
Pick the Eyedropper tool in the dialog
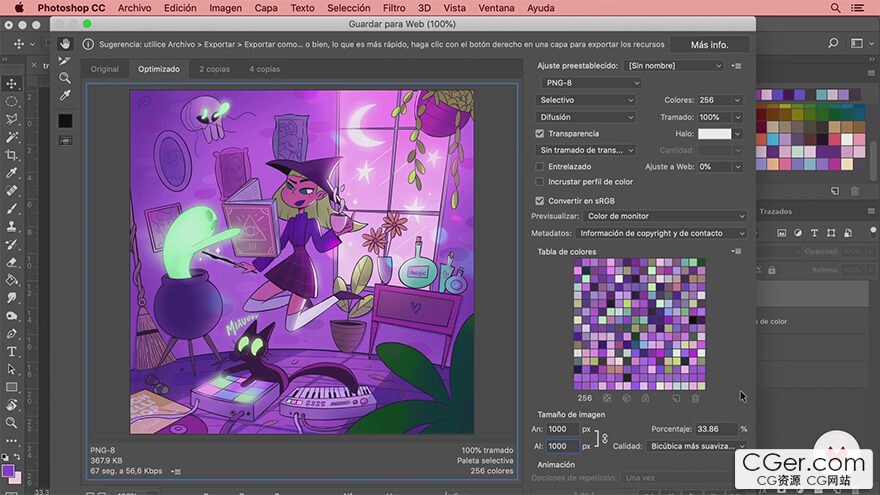tap(65, 96)
